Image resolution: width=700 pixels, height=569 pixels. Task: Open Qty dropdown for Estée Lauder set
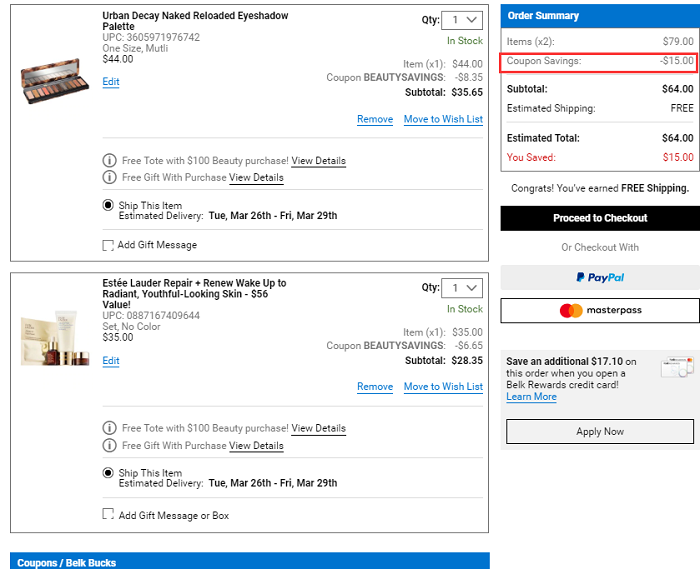pos(463,288)
